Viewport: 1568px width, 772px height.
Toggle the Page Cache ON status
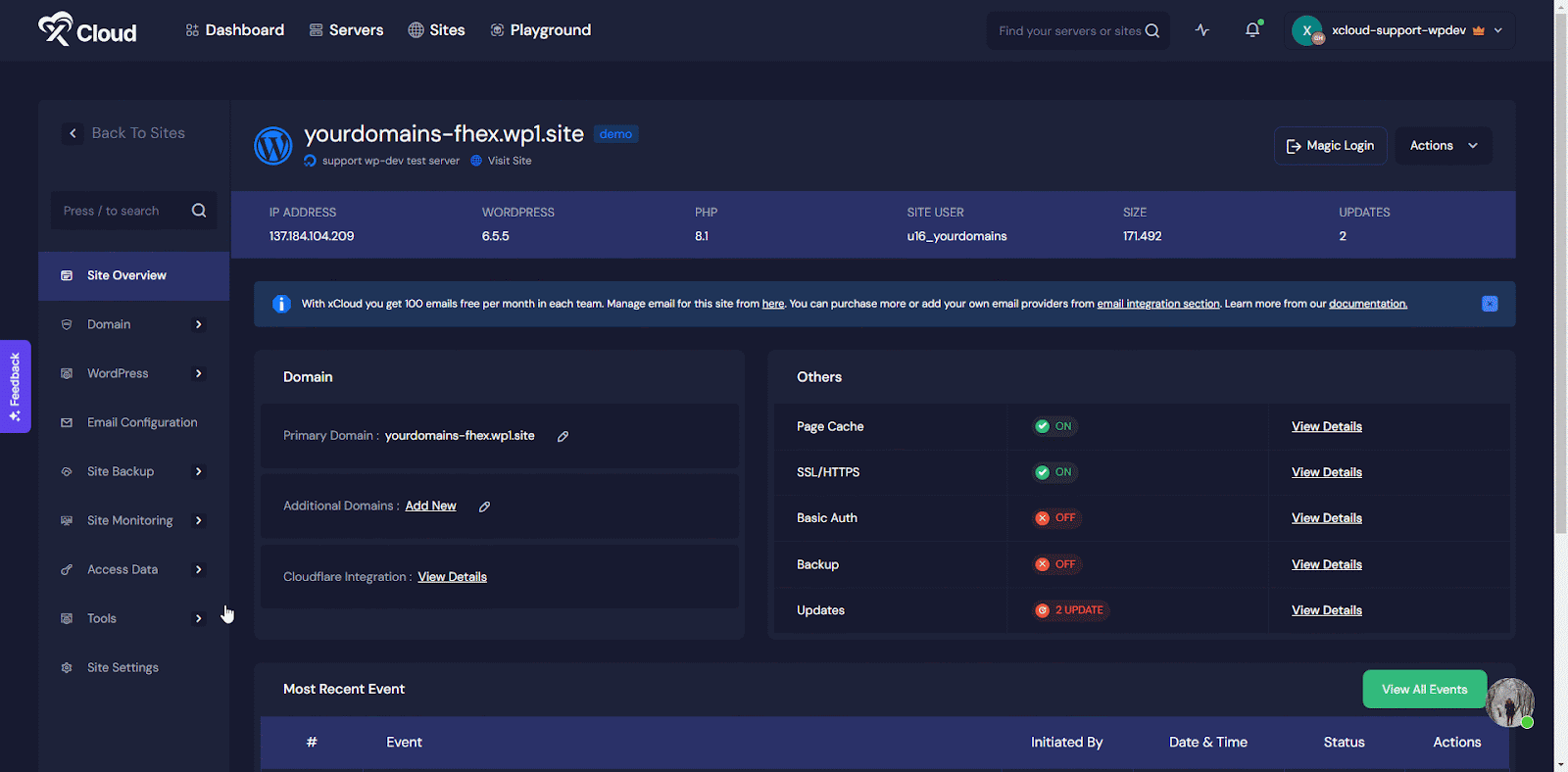1053,426
